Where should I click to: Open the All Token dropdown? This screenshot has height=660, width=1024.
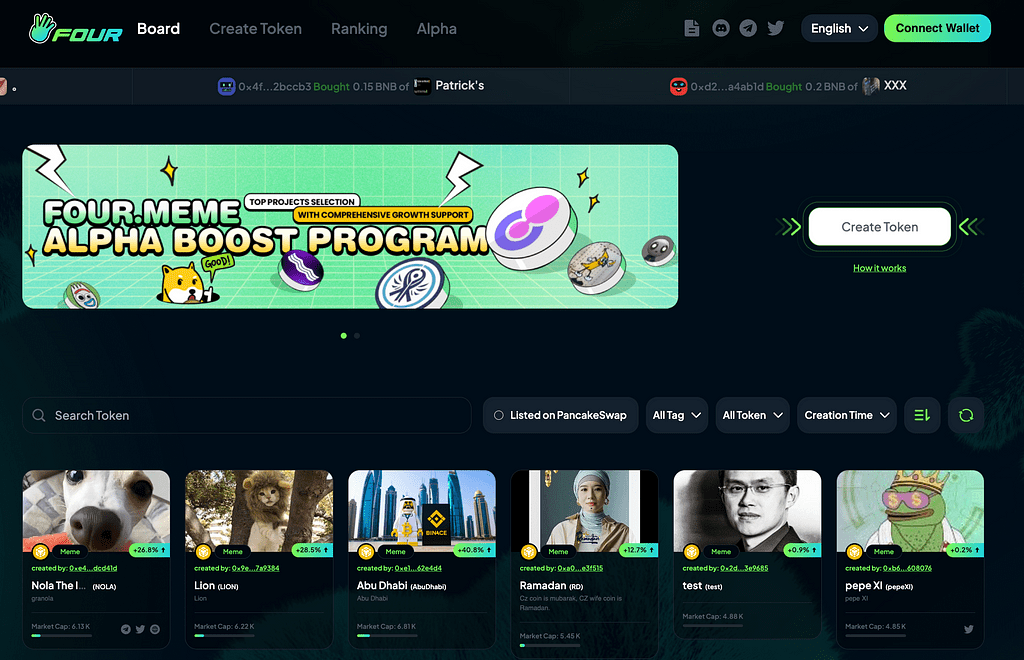click(752, 415)
